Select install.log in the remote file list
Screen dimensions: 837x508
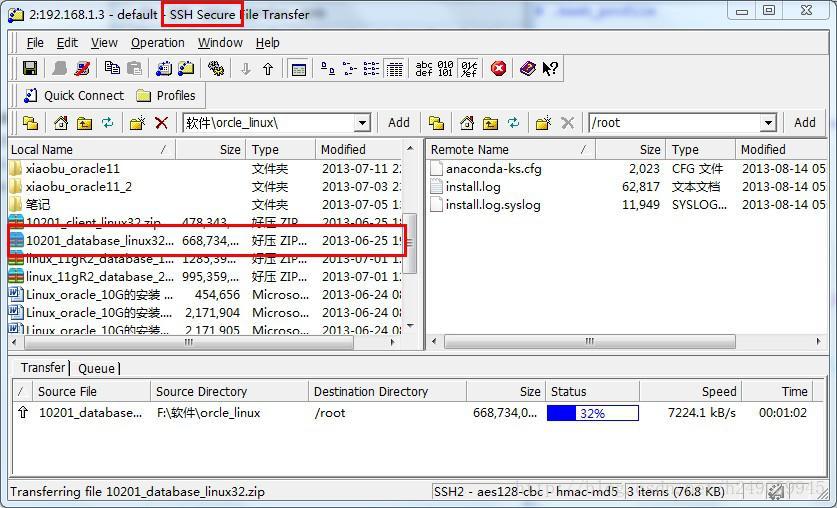[x=473, y=187]
